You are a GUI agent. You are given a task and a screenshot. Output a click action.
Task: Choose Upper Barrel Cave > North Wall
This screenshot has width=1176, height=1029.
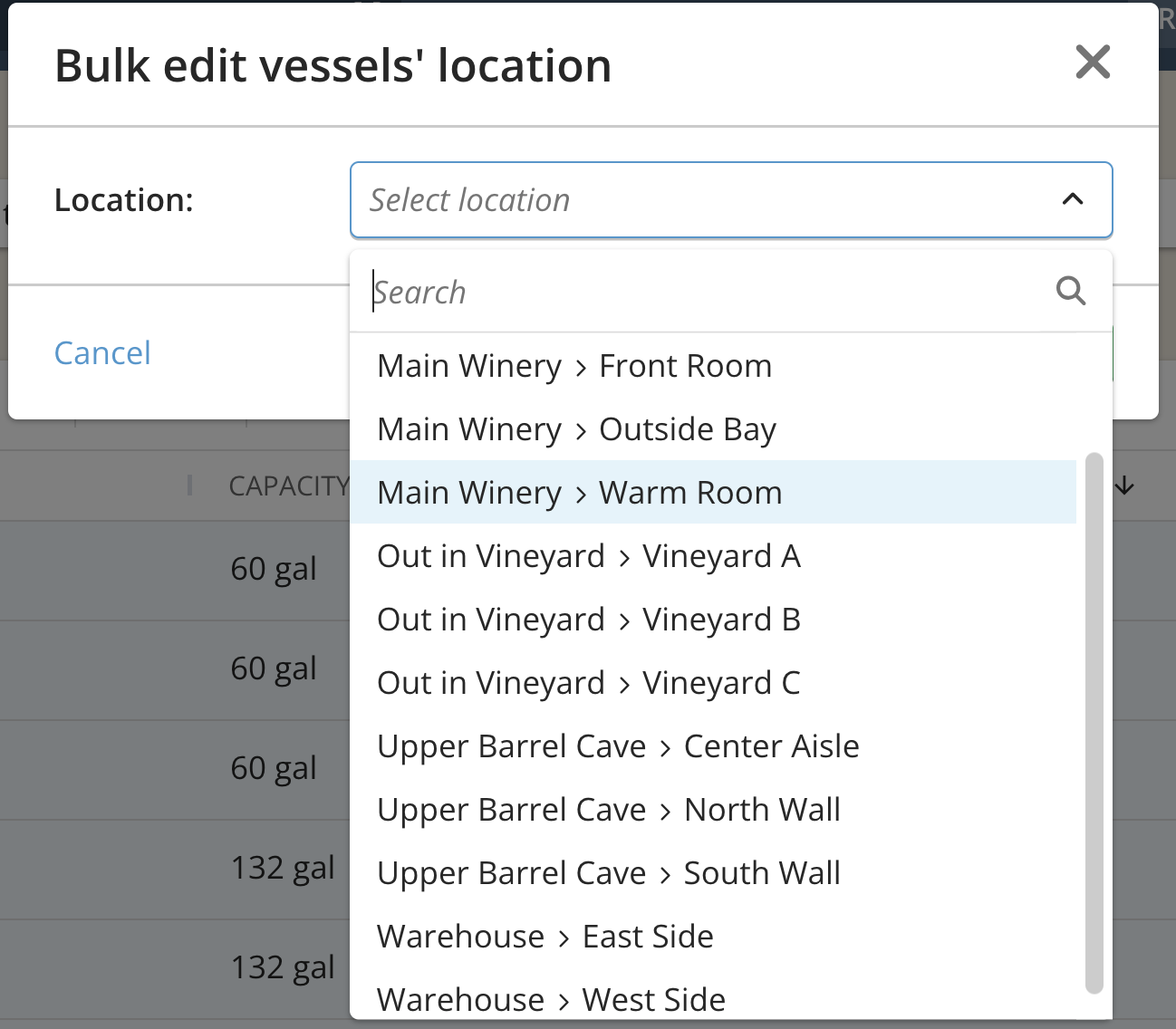click(713, 810)
